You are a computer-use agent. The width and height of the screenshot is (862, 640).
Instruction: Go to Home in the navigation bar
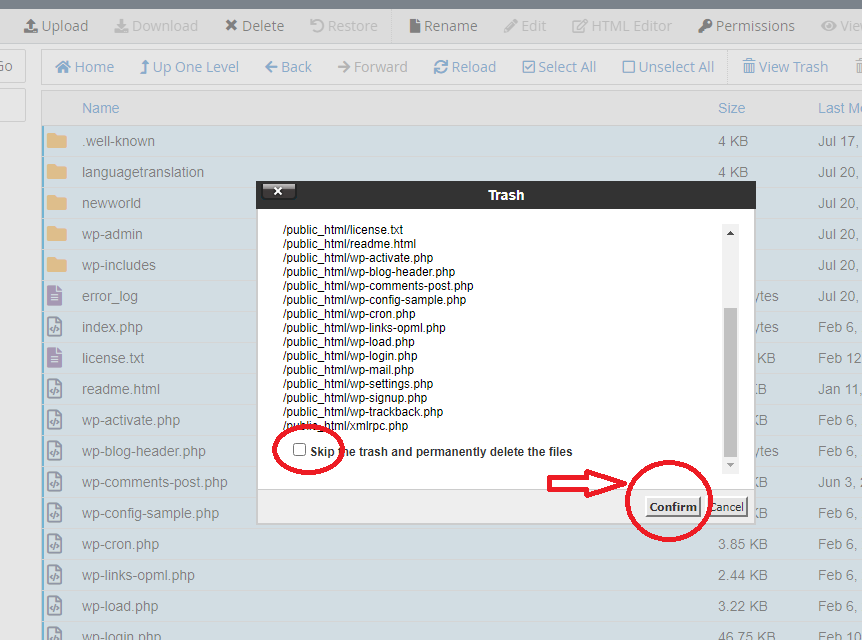(85, 67)
